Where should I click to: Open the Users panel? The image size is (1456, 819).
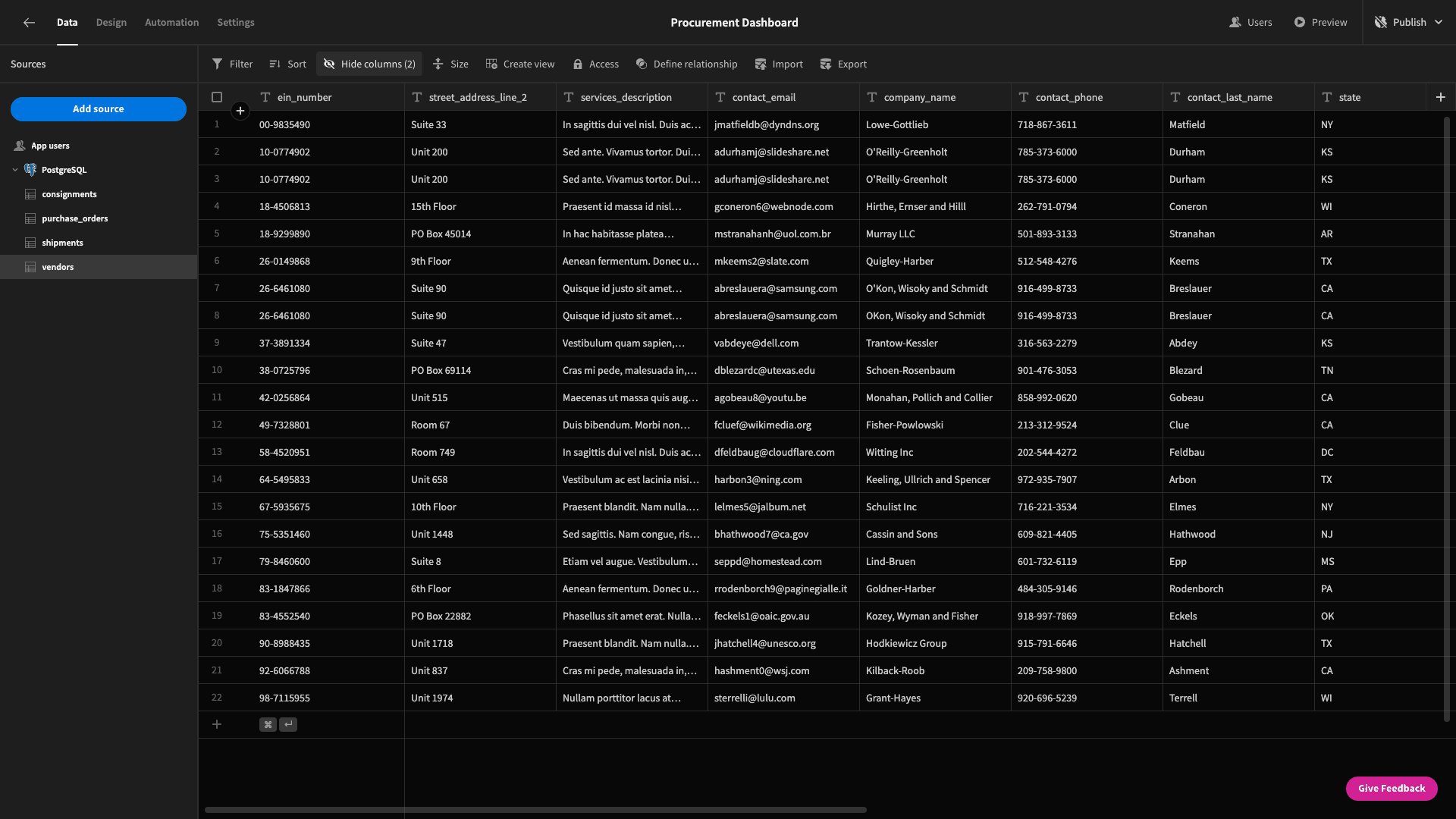pos(1250,23)
